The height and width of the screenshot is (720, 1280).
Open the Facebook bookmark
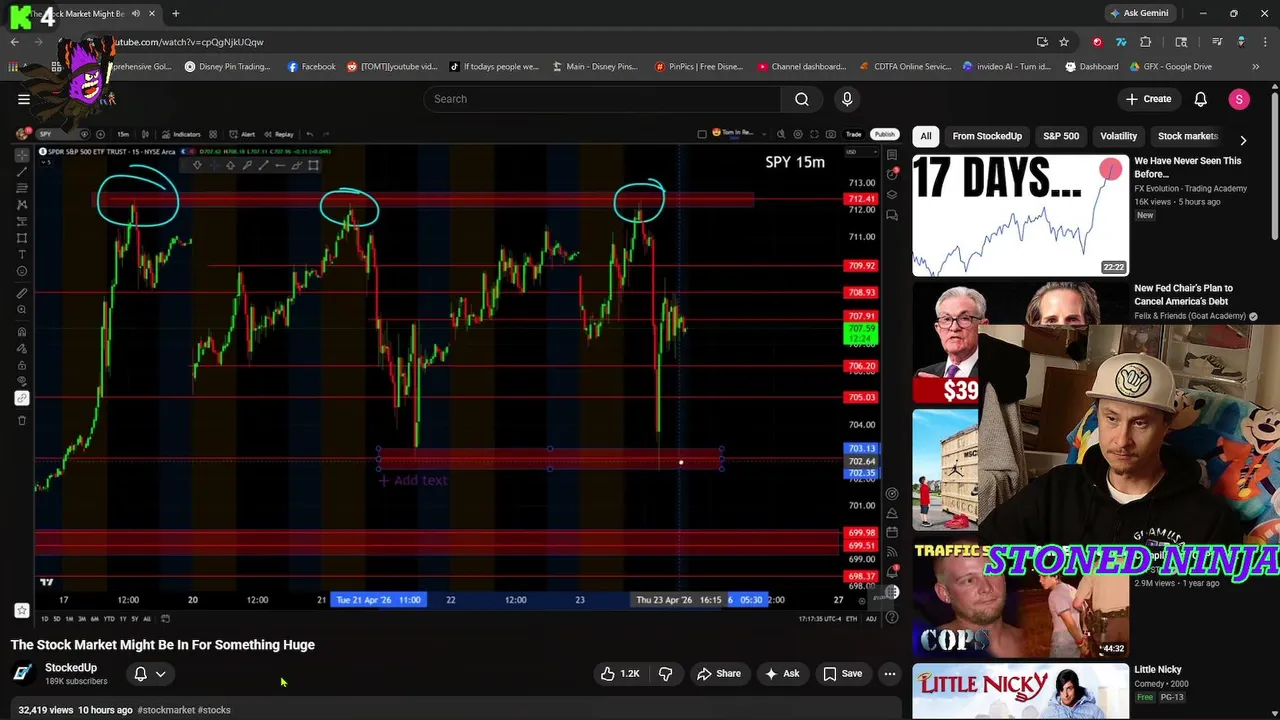click(x=311, y=67)
